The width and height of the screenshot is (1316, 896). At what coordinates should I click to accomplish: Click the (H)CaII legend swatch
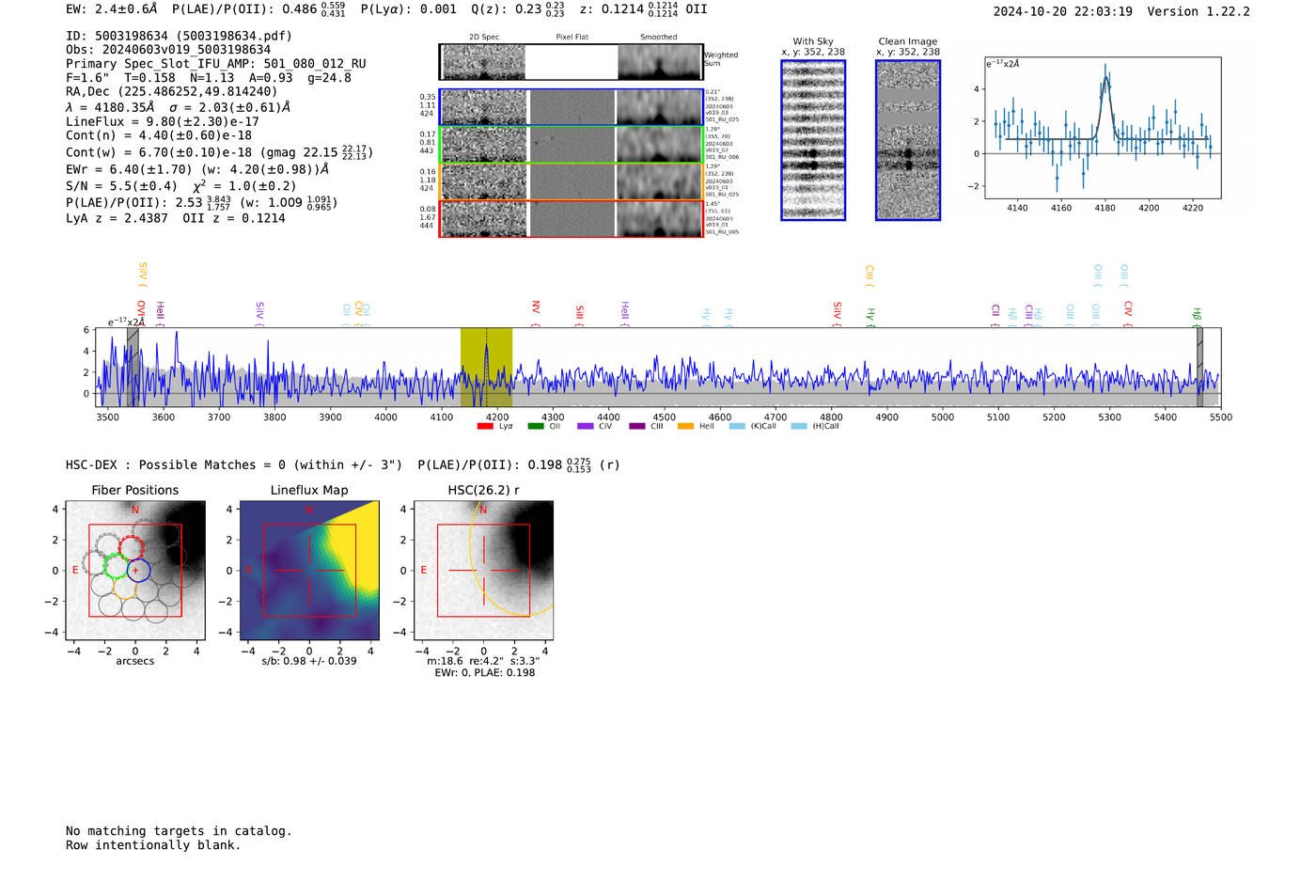[x=799, y=427]
